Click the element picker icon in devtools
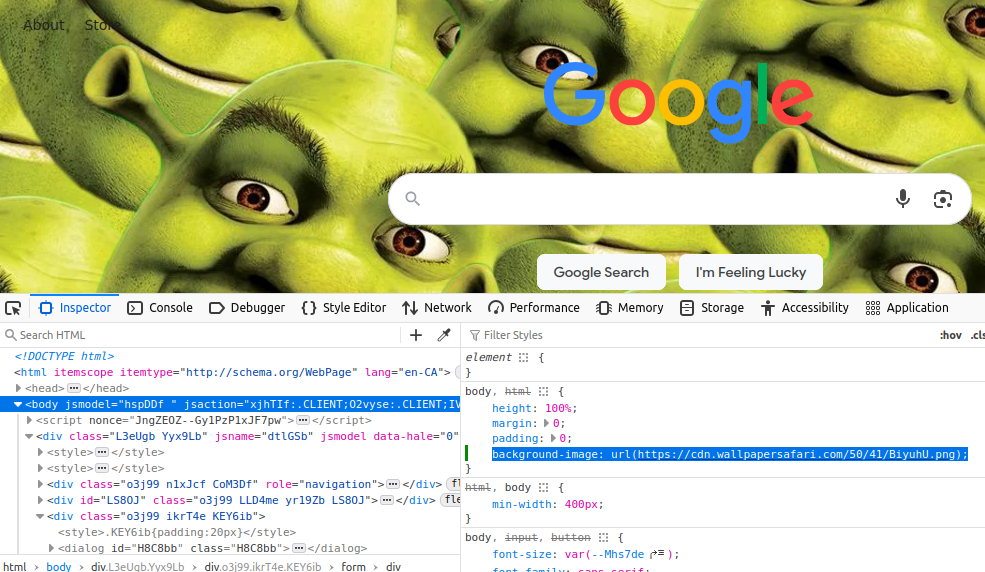The width and height of the screenshot is (985, 572). [x=13, y=308]
